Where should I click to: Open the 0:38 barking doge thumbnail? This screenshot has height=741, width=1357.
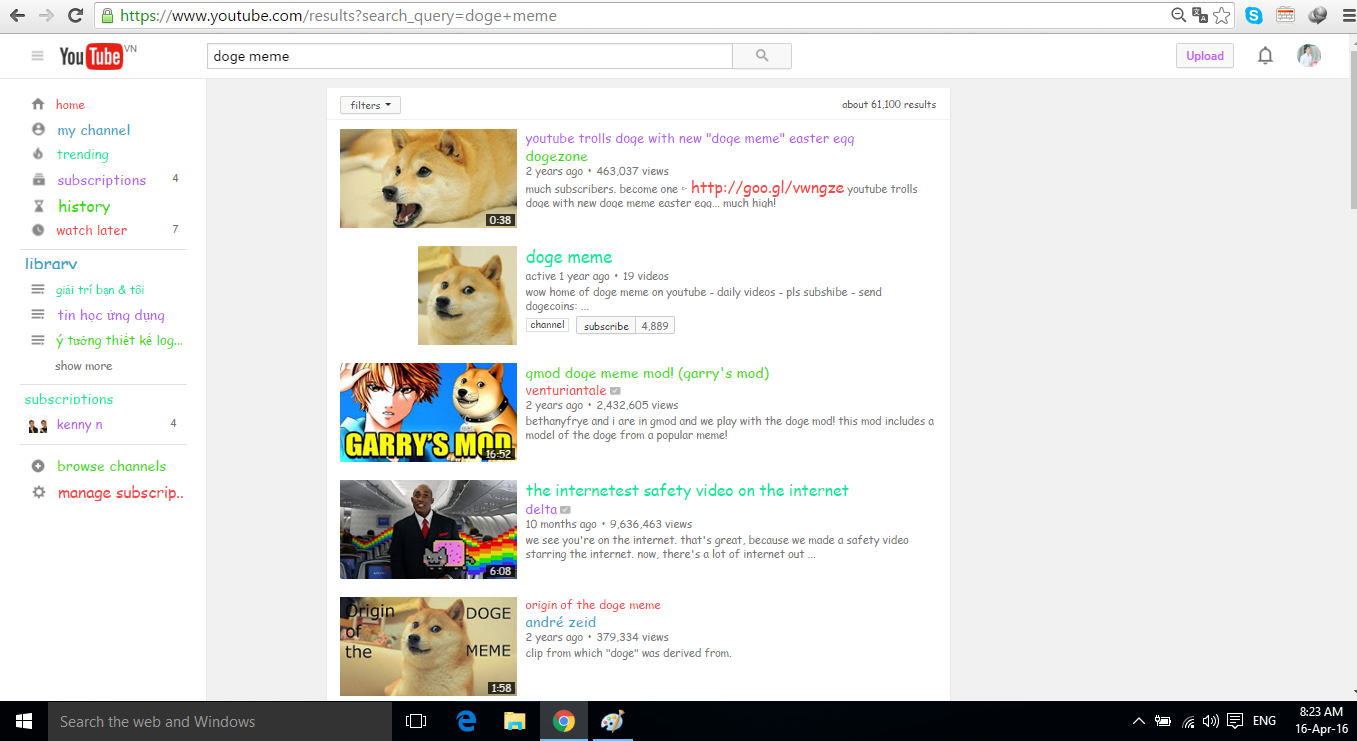click(x=428, y=178)
